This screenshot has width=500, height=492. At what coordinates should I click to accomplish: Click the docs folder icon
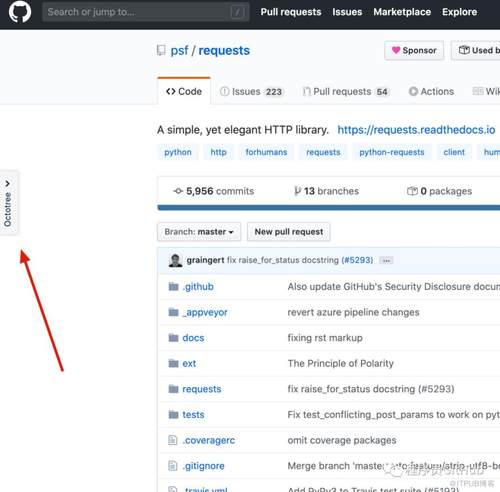coord(173,338)
